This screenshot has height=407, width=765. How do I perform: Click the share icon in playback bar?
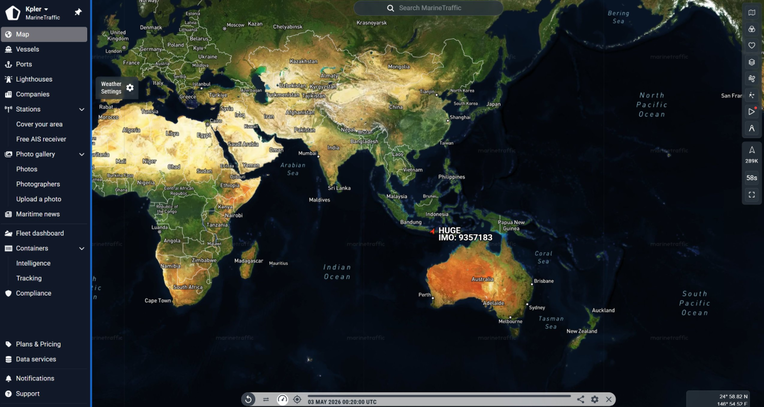[581, 399]
